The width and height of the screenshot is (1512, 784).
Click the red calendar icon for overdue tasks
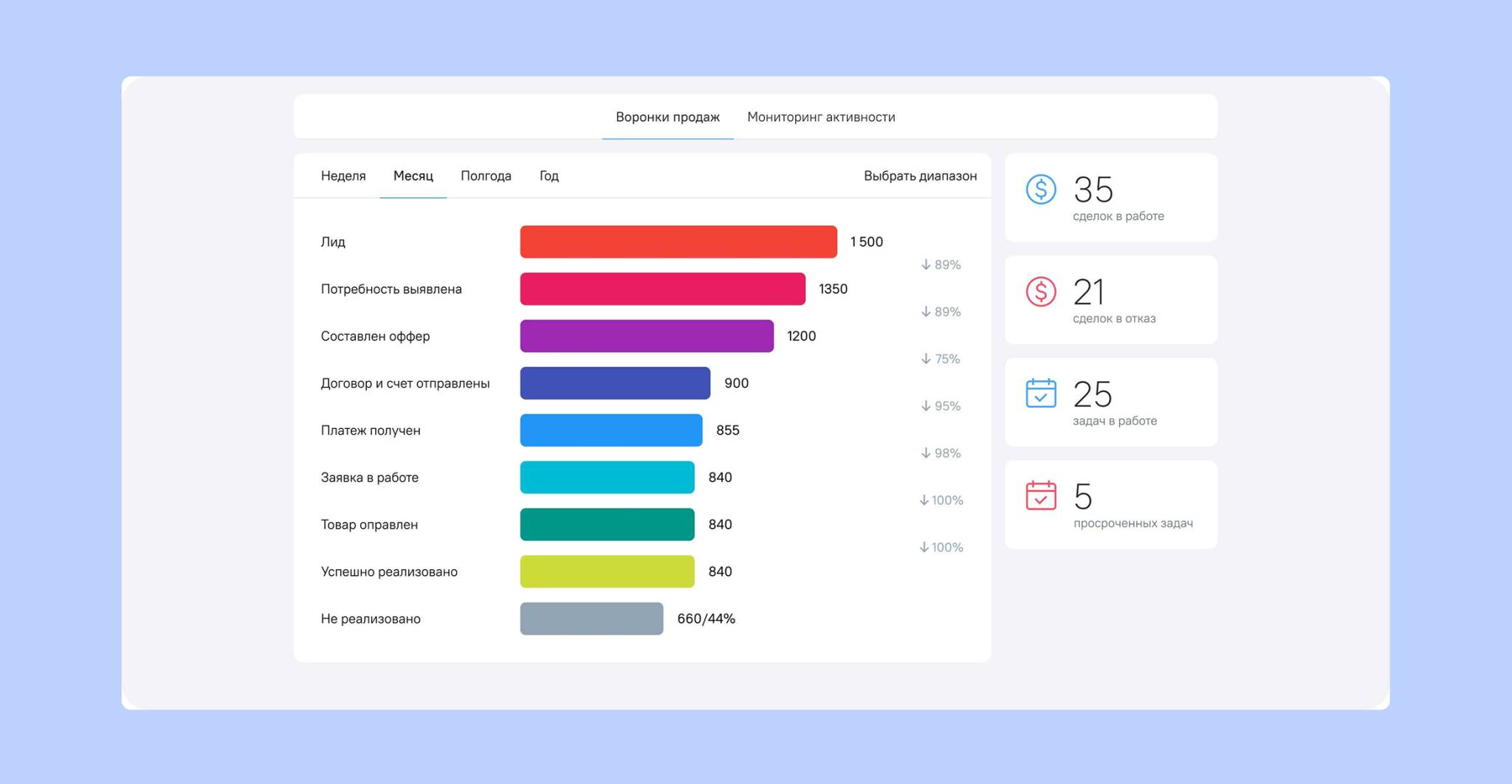pos(1040,495)
